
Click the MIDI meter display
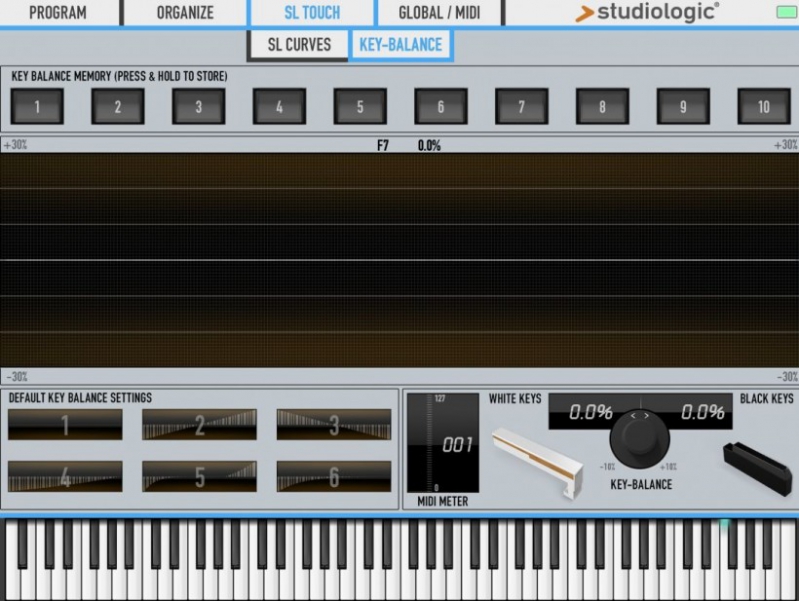pos(443,442)
